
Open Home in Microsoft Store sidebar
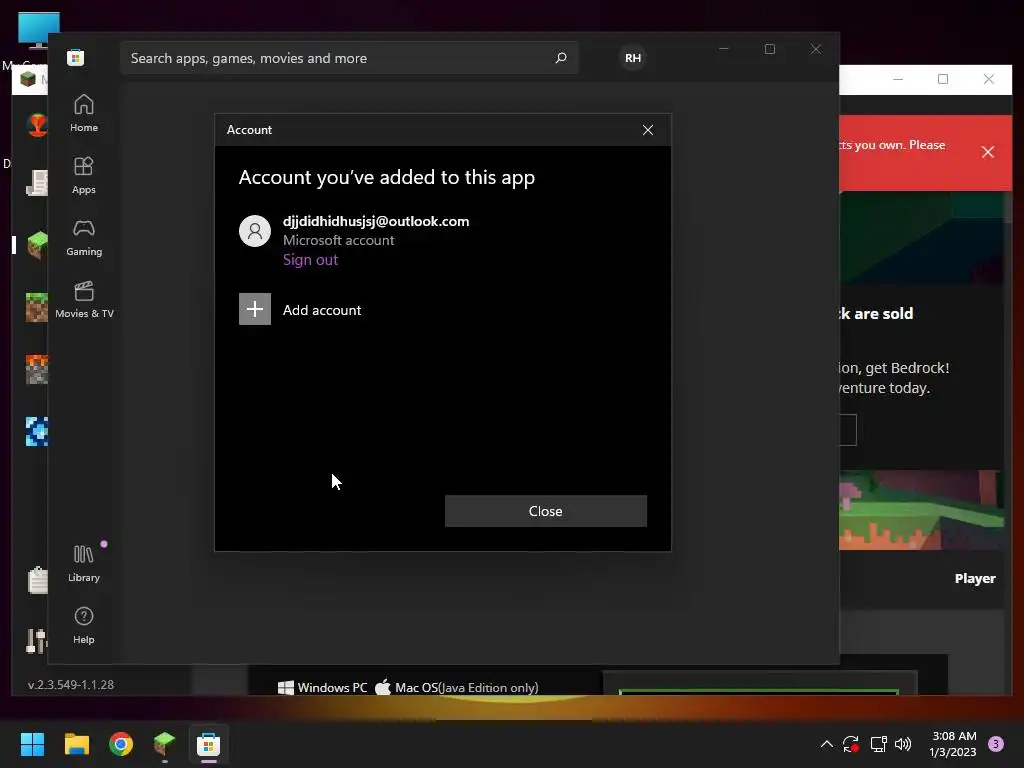(84, 114)
